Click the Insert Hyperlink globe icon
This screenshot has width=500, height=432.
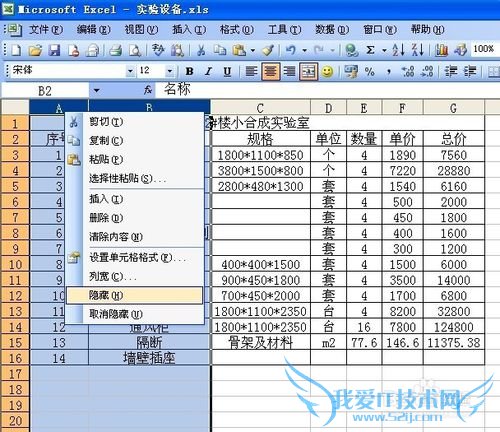pyautogui.click(x=351, y=50)
